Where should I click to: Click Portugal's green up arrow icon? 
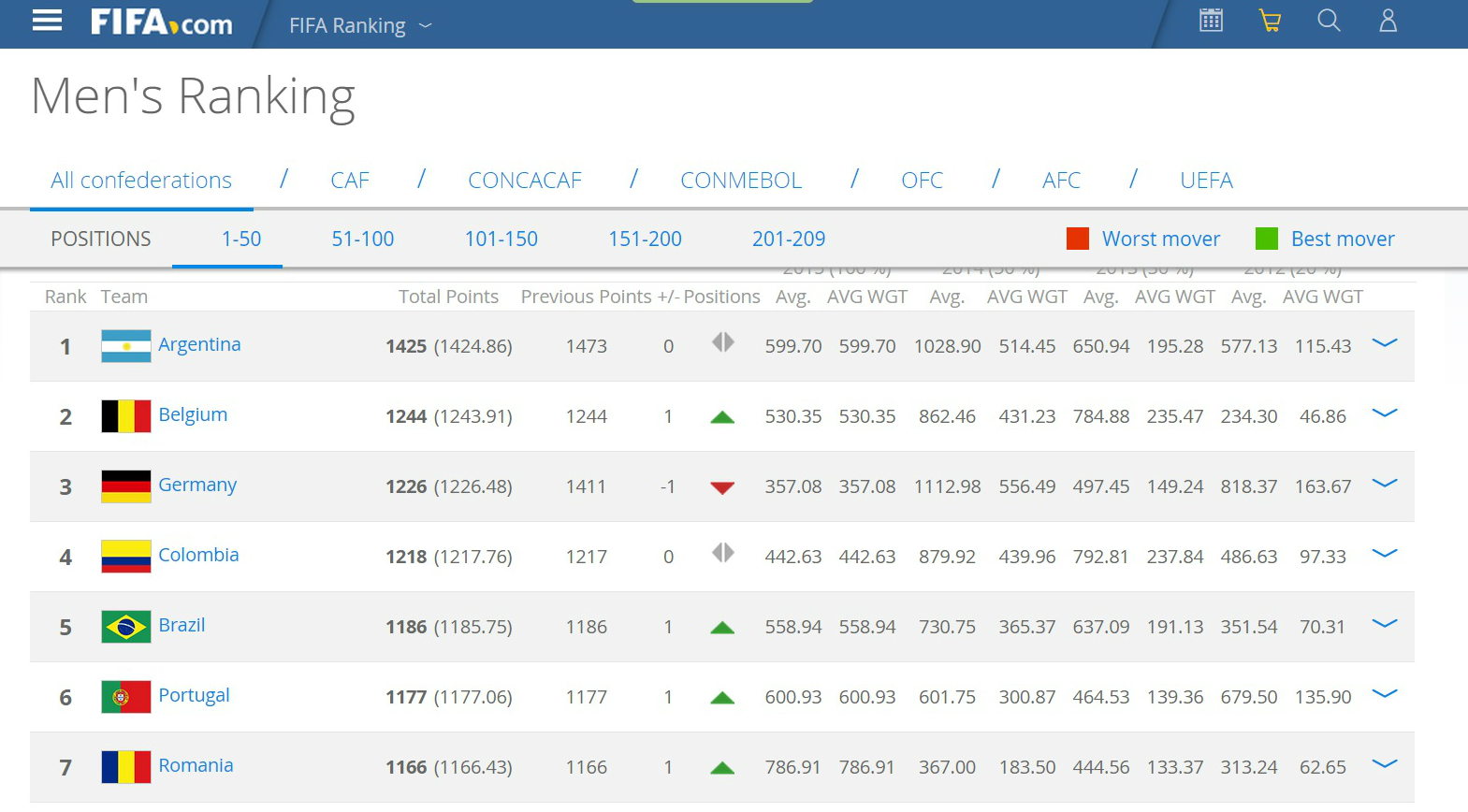(722, 698)
